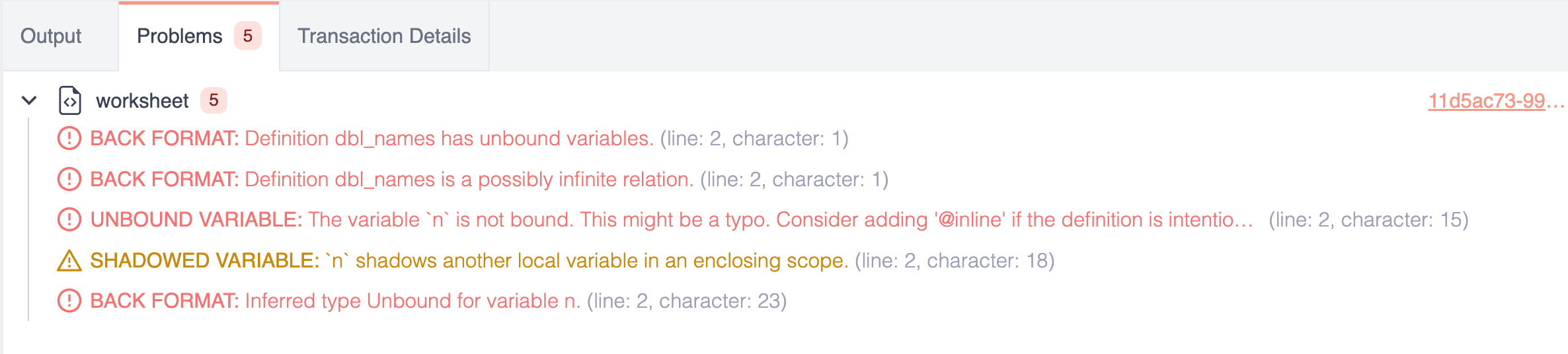Click error icon for unbound variables problem
1568x354 pixels.
click(69, 139)
